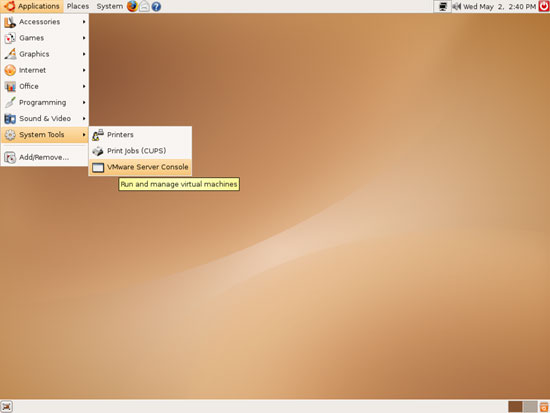Viewport: 550px width, 413px height.
Task: Click the date and time clock
Action: (499, 6)
